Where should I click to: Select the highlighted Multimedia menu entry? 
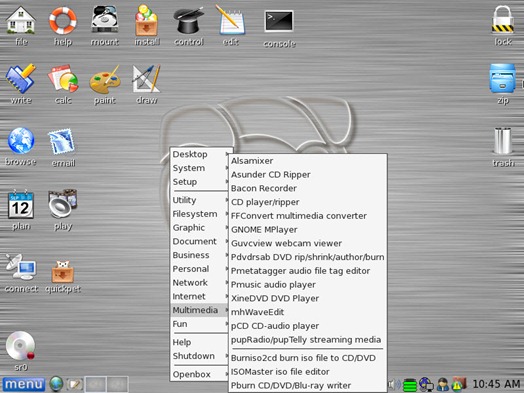coord(201,310)
